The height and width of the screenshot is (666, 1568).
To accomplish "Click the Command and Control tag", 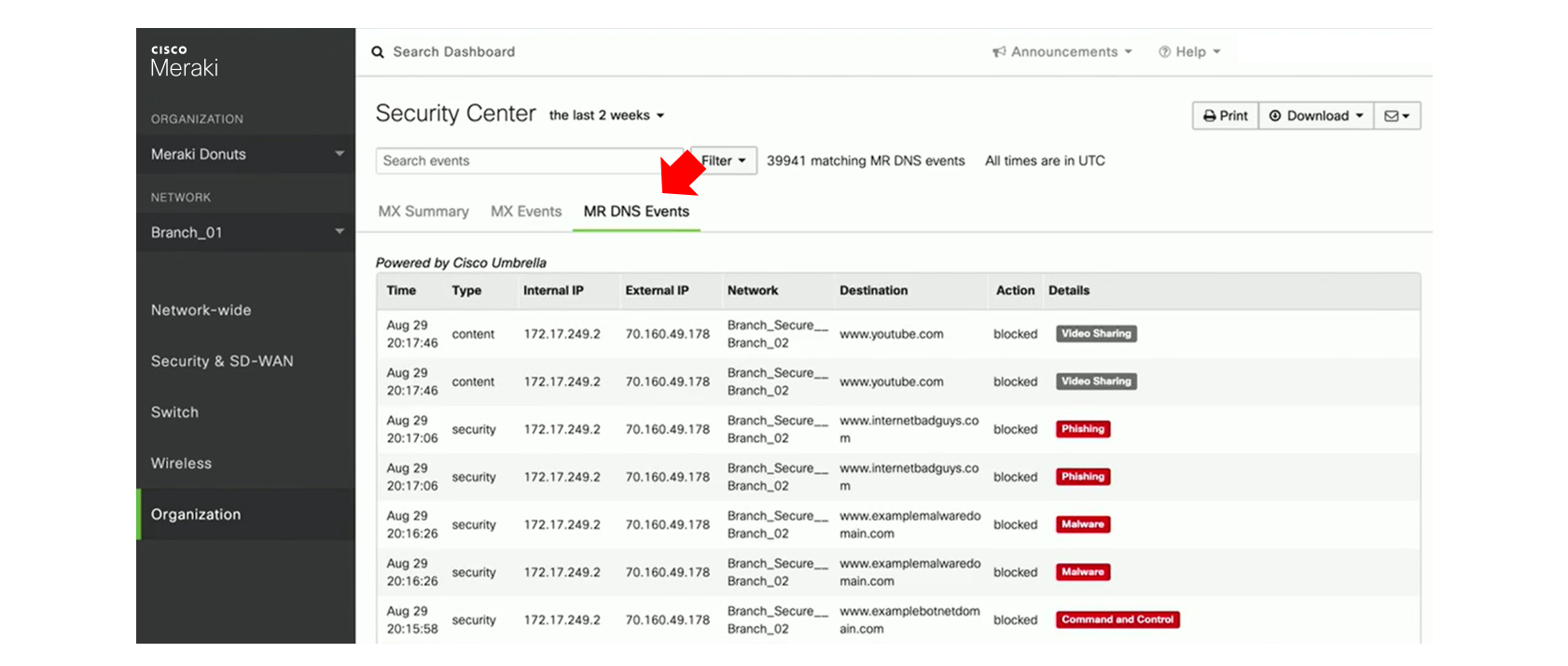I will coord(1117,619).
